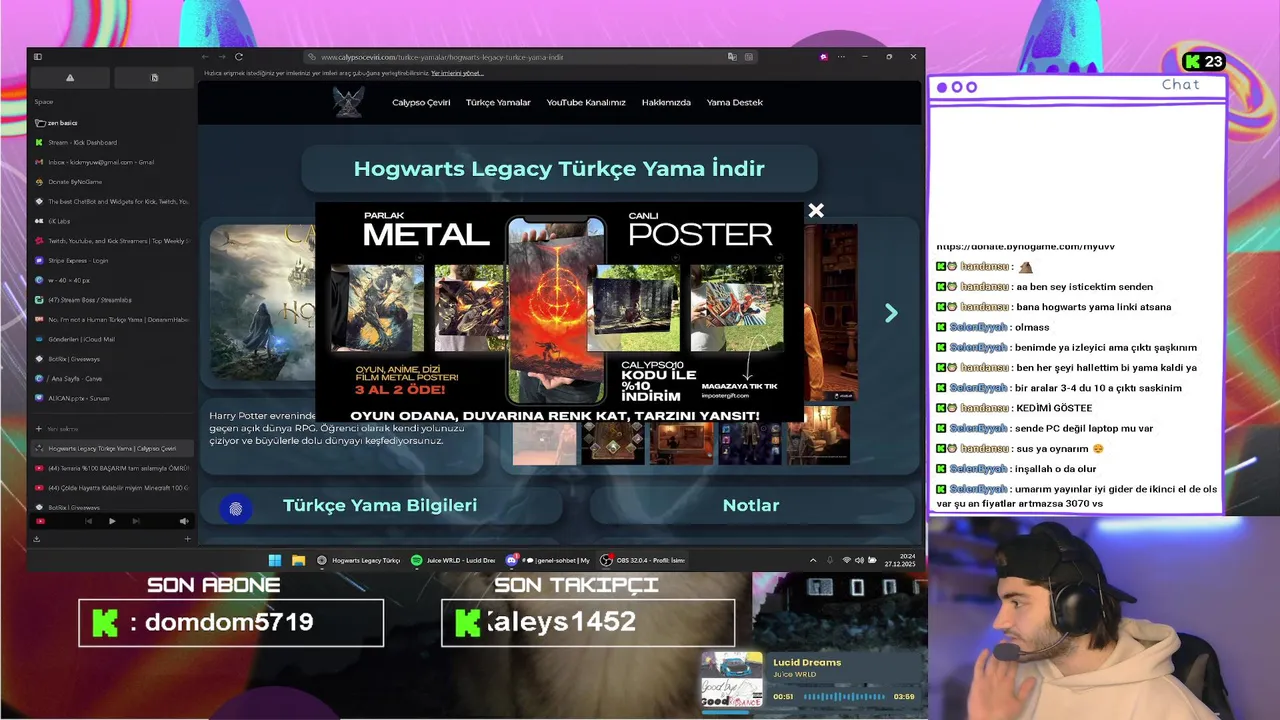Open the browser three-dot overflow menu
The width and height of the screenshot is (1280, 720).
[x=841, y=57]
